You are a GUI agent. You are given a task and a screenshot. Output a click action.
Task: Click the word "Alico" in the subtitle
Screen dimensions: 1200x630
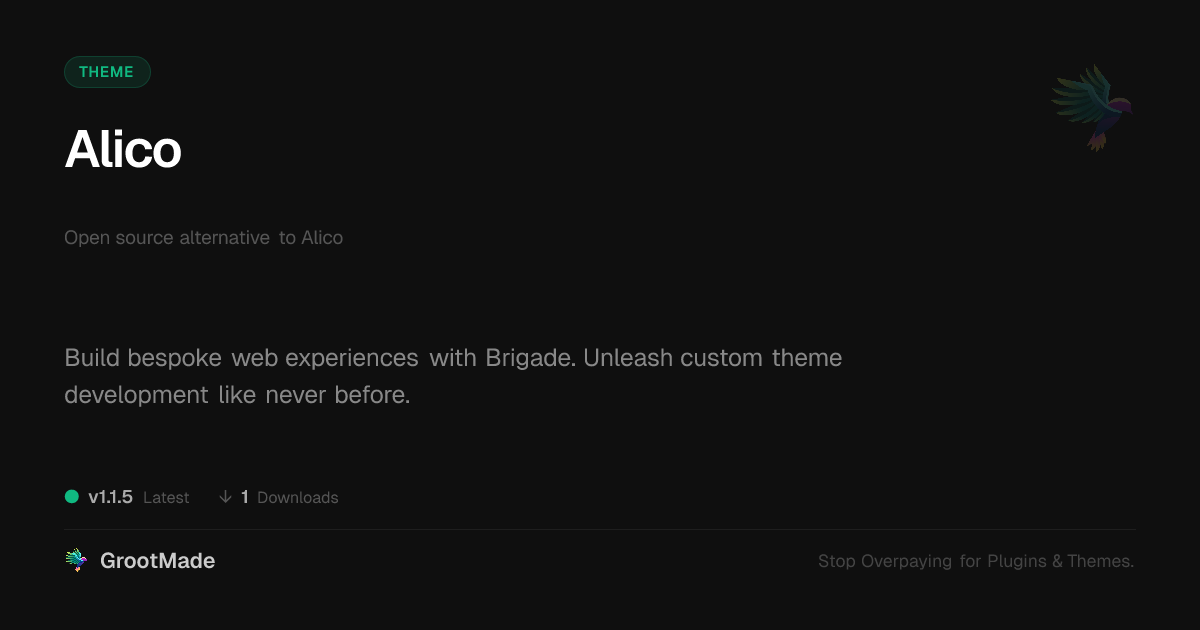pos(322,238)
